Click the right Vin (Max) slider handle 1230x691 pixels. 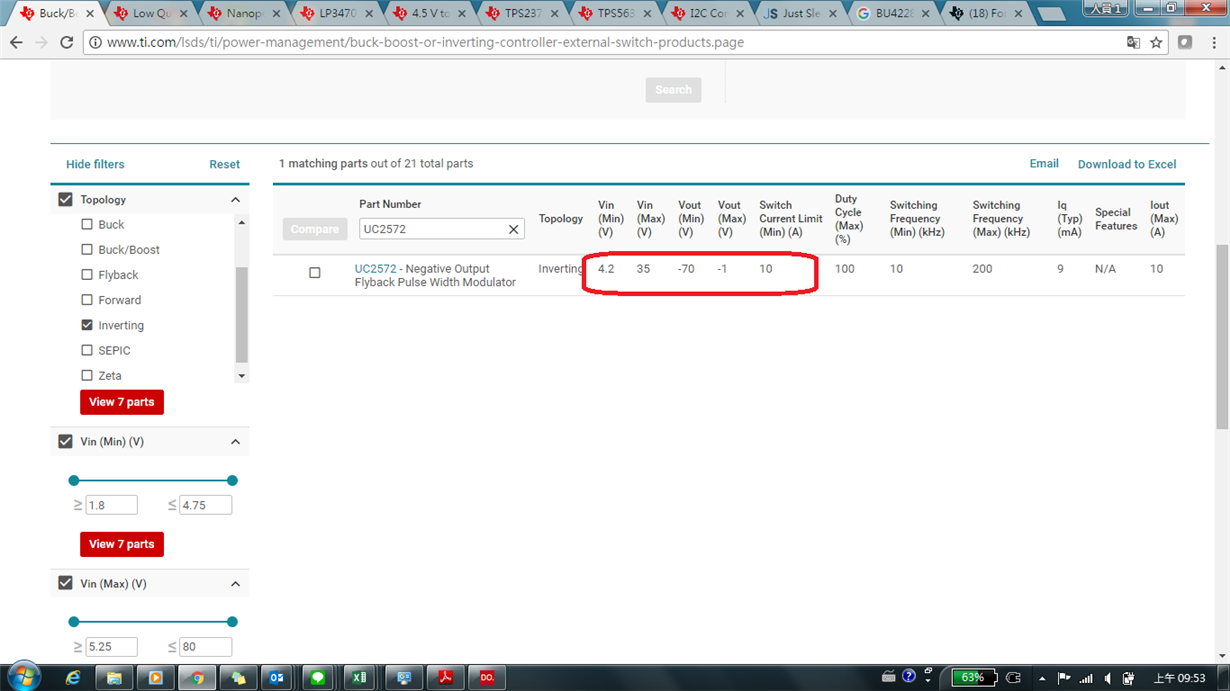232,622
